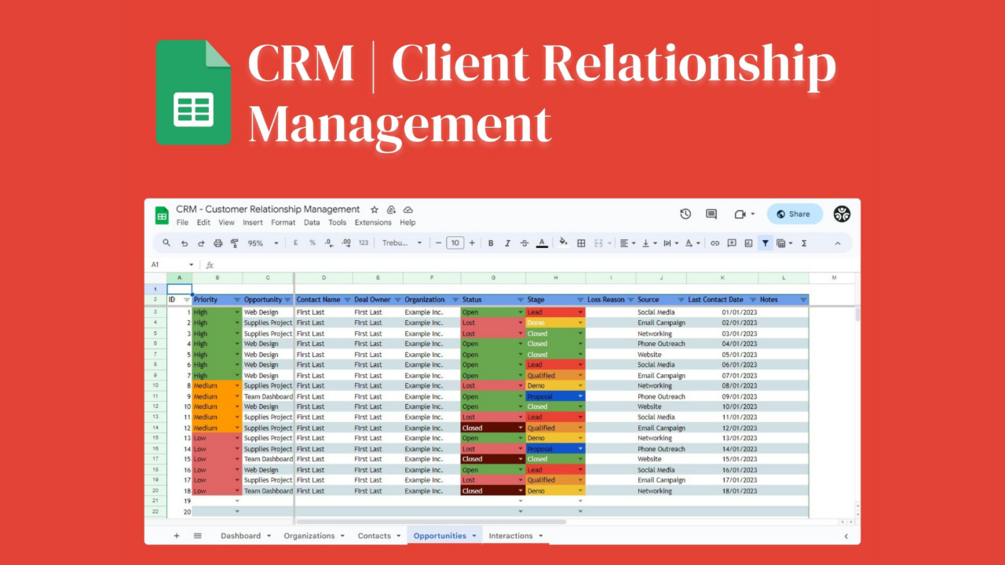Viewport: 1005px width, 565px height.
Task: Start a Meet call camera icon
Action: click(740, 214)
